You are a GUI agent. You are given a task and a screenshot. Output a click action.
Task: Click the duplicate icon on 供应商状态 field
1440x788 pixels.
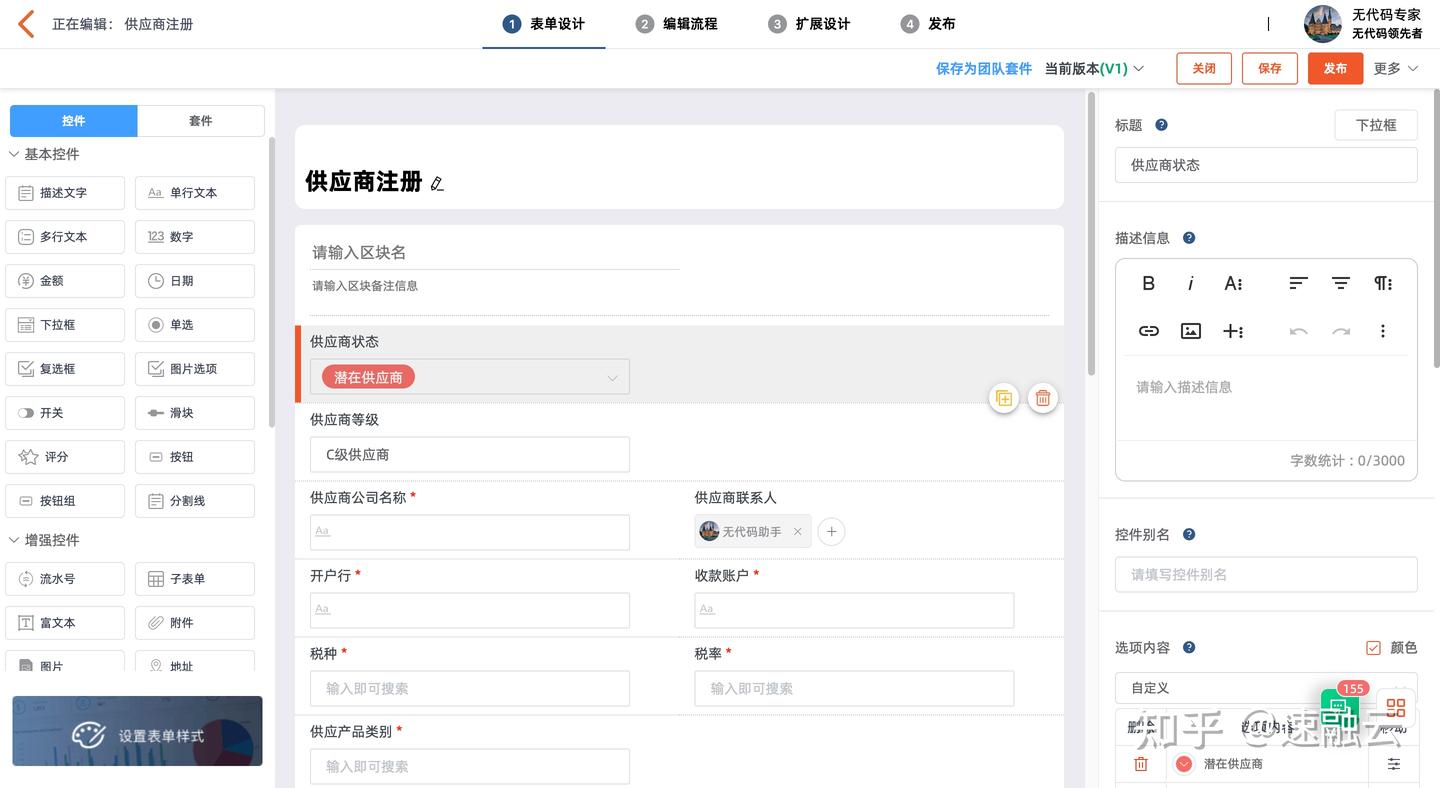[x=1003, y=397]
